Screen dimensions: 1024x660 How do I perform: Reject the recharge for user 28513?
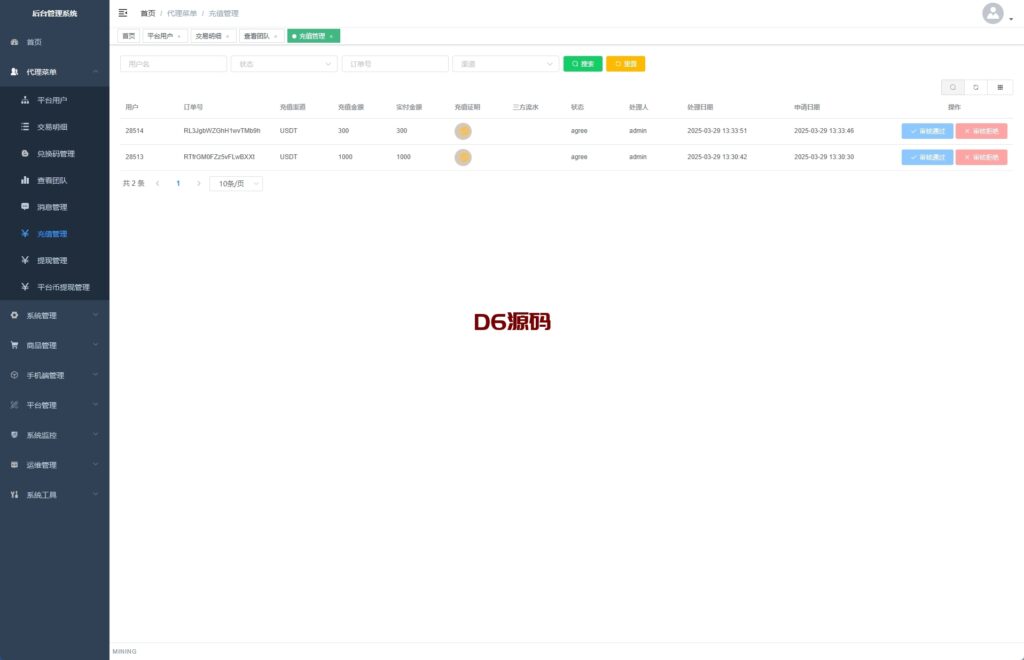(982, 157)
